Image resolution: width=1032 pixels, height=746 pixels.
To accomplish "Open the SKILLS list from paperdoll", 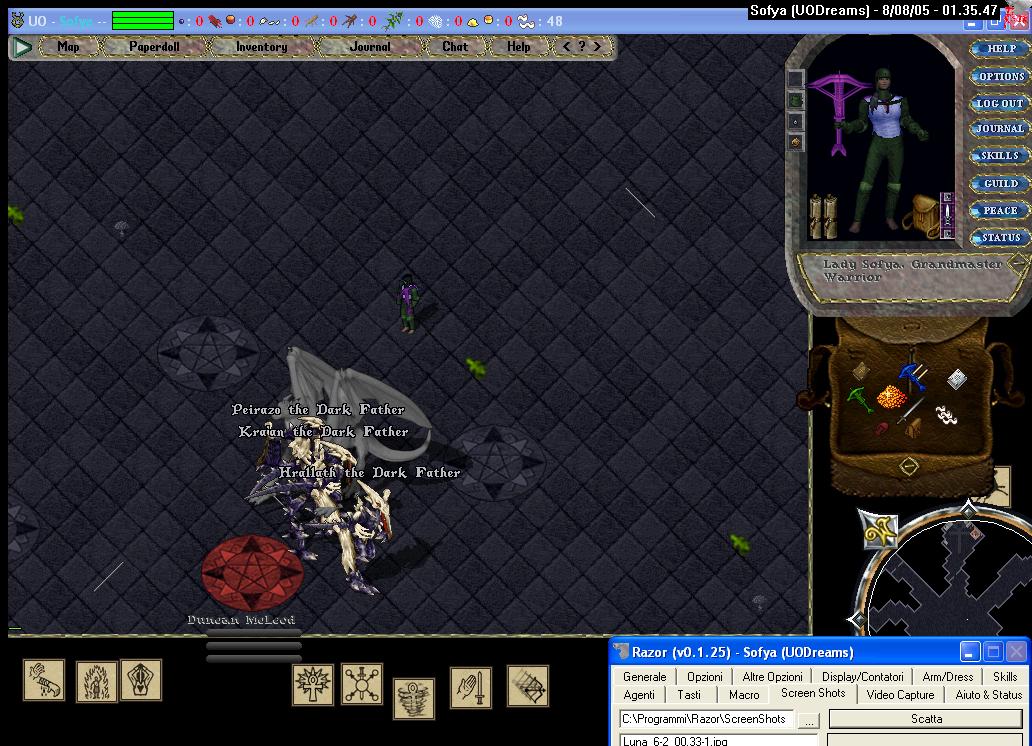I will pyautogui.click(x=1000, y=156).
